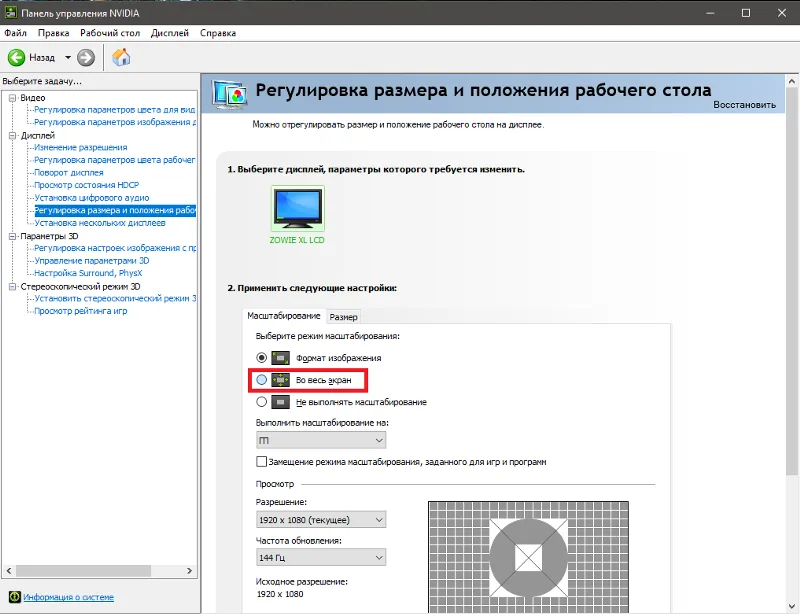Open the Home page house icon
Viewport: 800px width, 614px height.
click(121, 57)
